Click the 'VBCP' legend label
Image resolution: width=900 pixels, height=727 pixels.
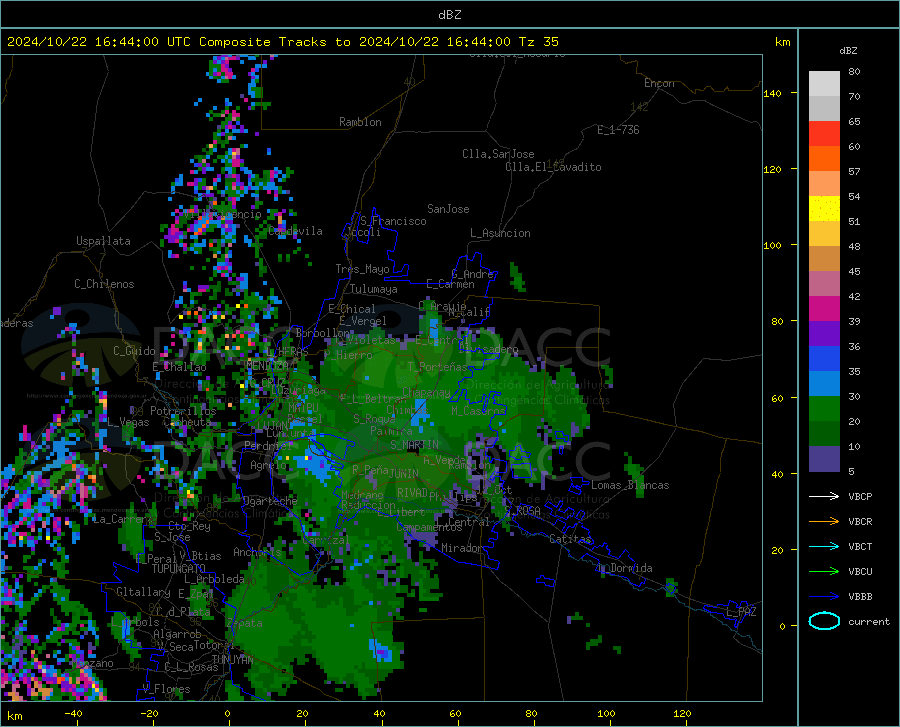coord(860,496)
